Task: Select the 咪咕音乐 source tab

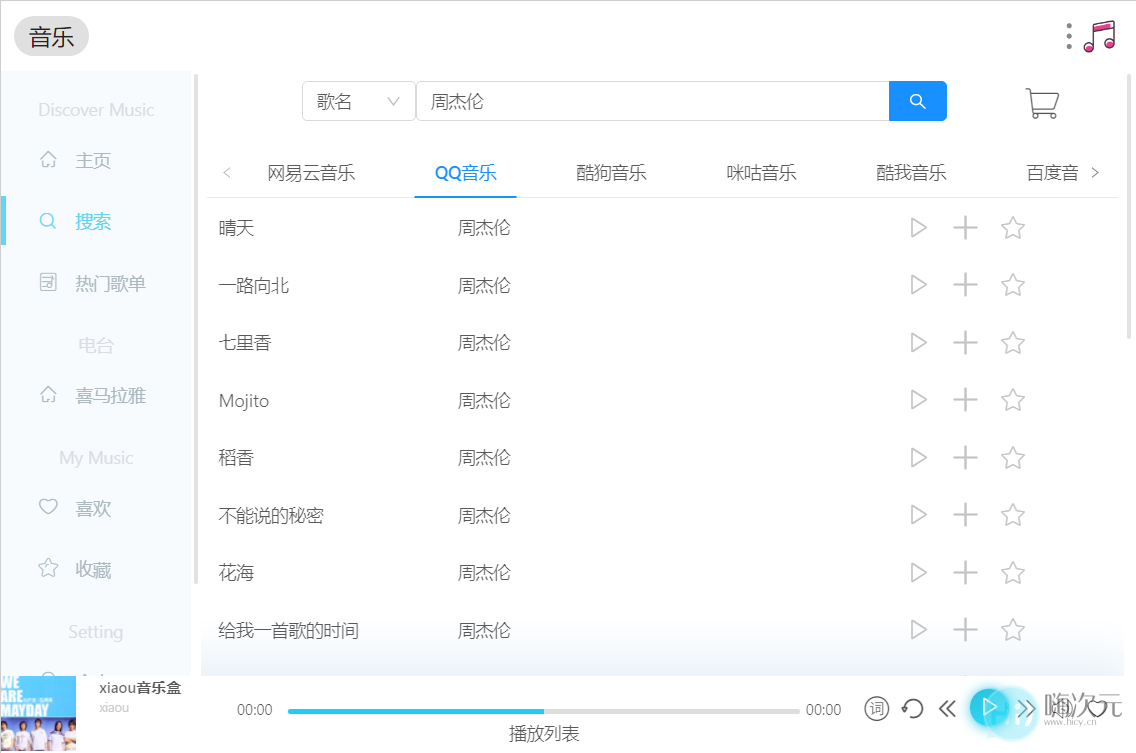Action: (x=761, y=171)
